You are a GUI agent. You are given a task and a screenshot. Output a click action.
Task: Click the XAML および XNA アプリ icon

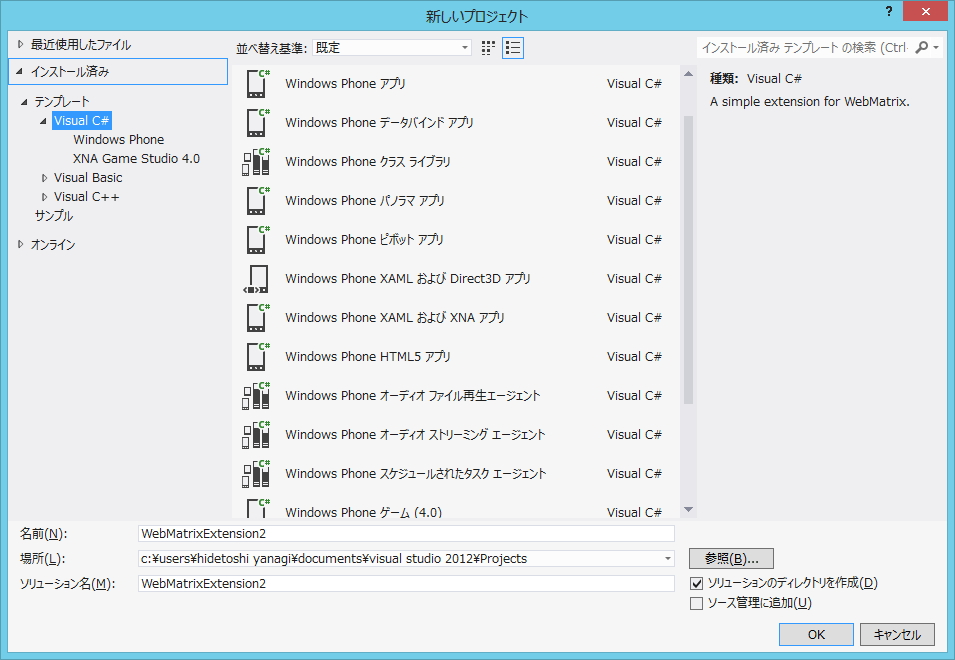click(x=258, y=317)
